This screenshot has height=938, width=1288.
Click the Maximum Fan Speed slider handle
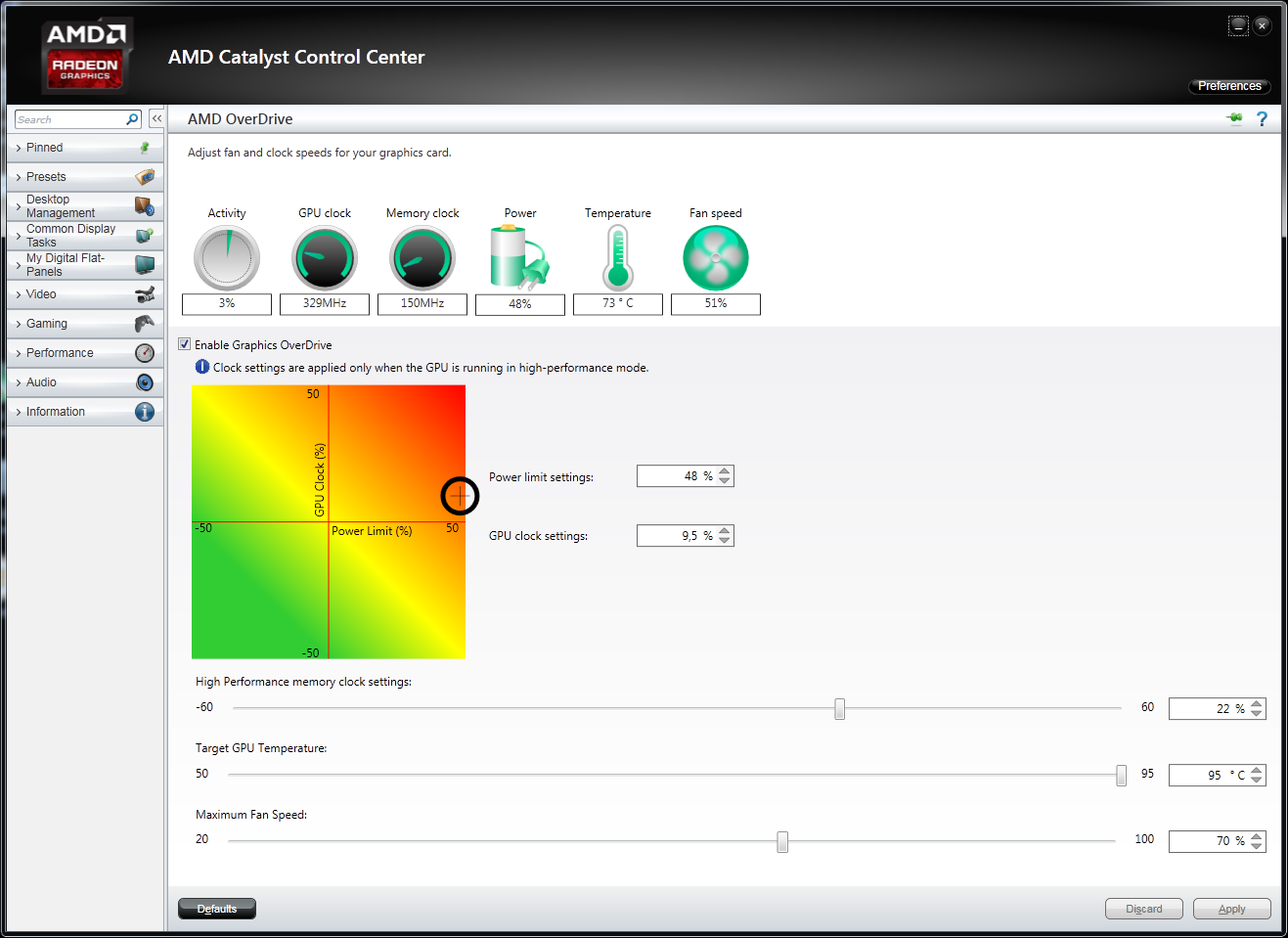pyautogui.click(x=782, y=841)
